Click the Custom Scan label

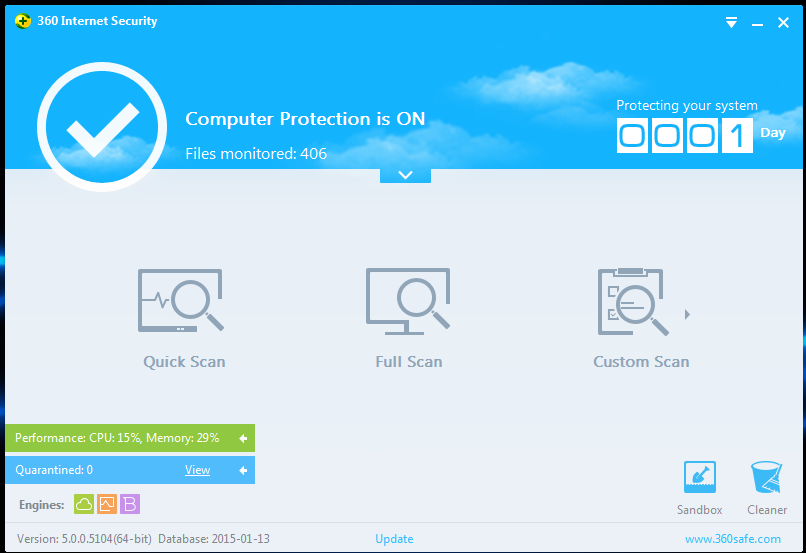[641, 362]
